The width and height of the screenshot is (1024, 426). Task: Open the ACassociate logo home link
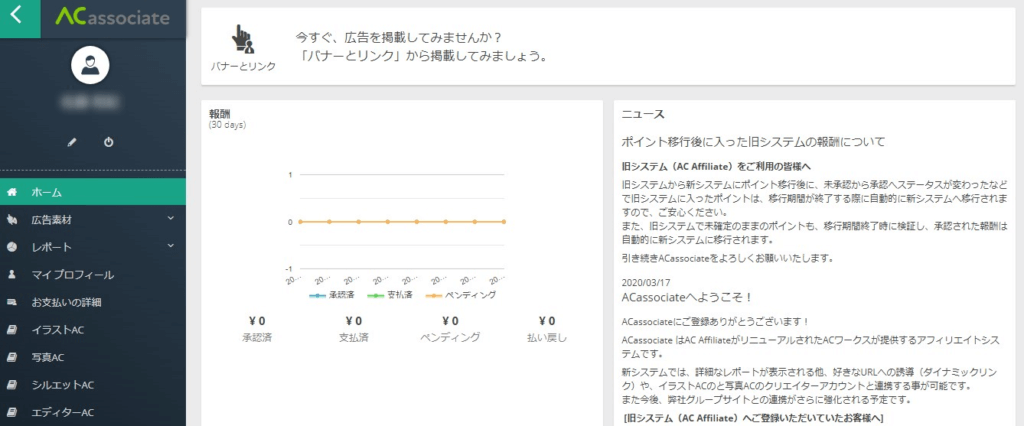tap(112, 17)
